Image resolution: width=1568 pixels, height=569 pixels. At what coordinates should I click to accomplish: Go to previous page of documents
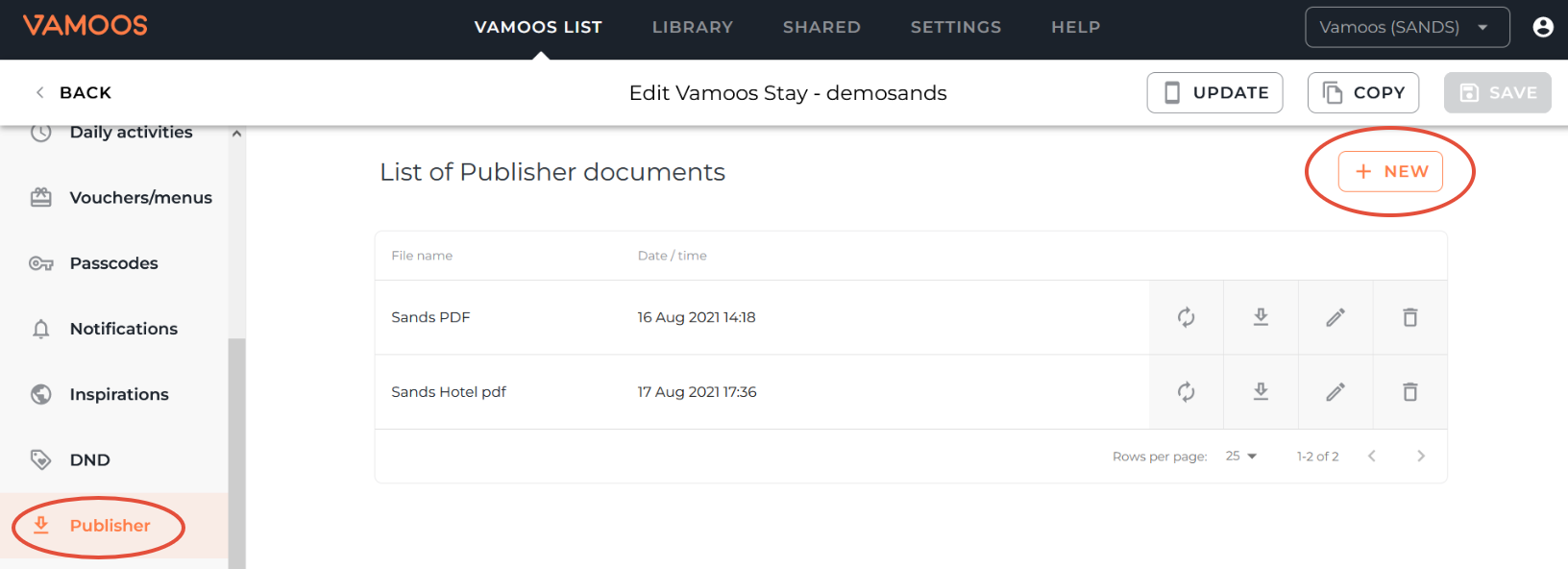click(x=1372, y=457)
